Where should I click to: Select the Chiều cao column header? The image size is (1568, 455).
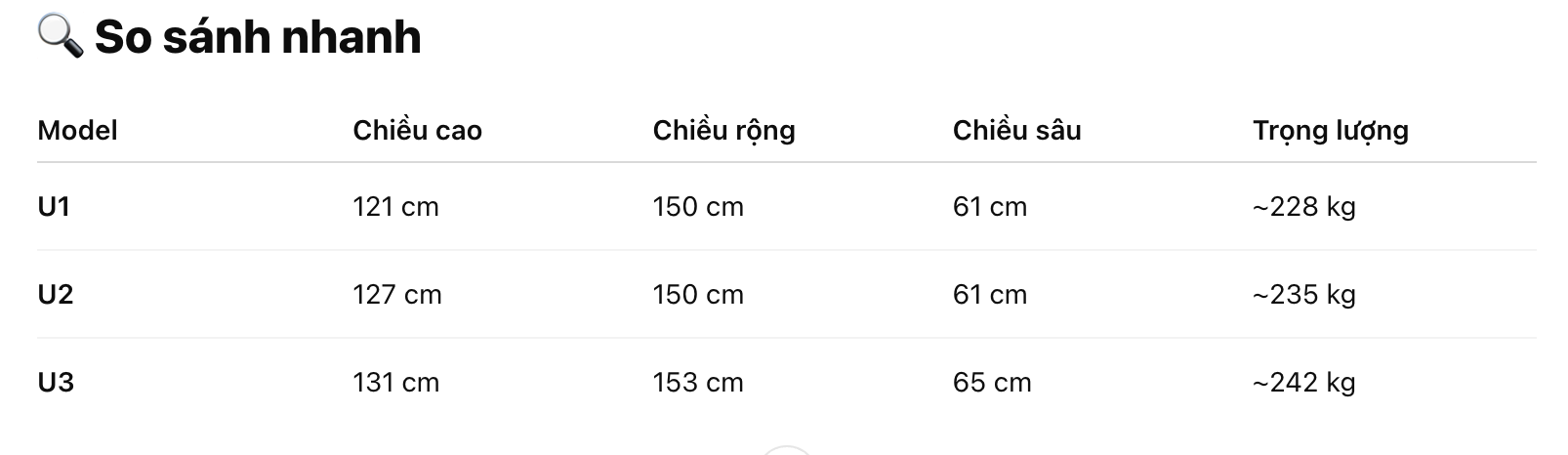click(x=418, y=130)
